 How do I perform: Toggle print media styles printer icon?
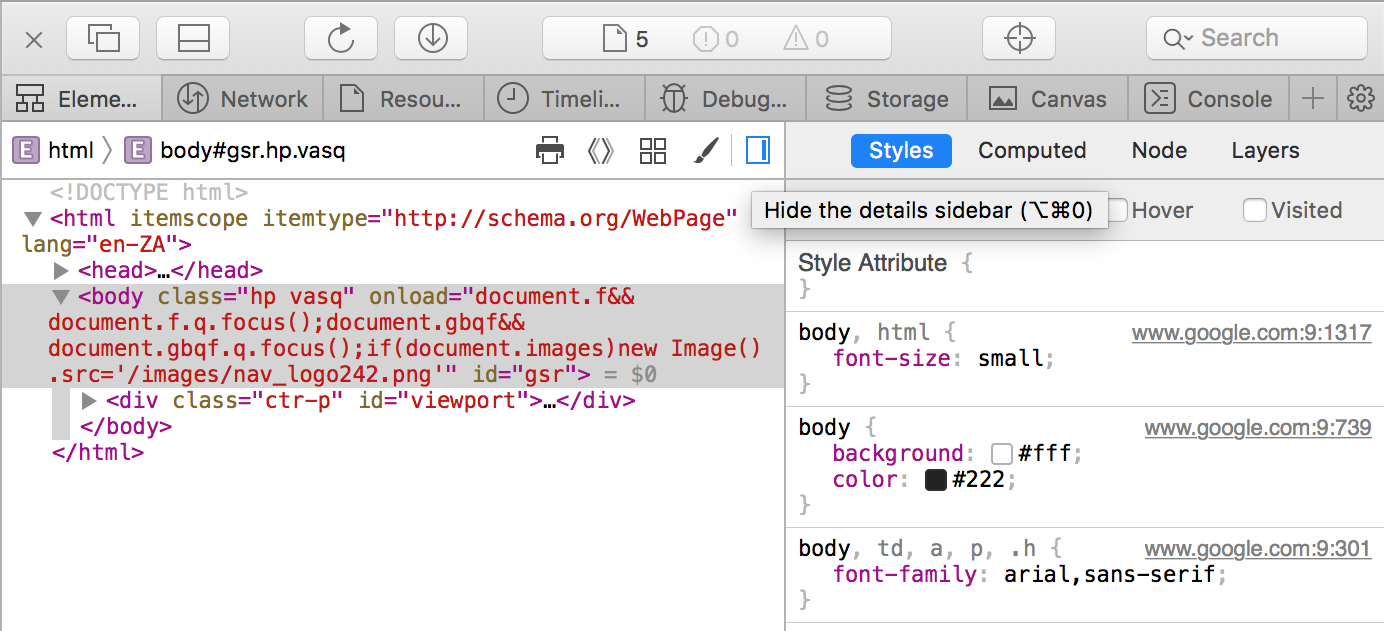tap(550, 151)
